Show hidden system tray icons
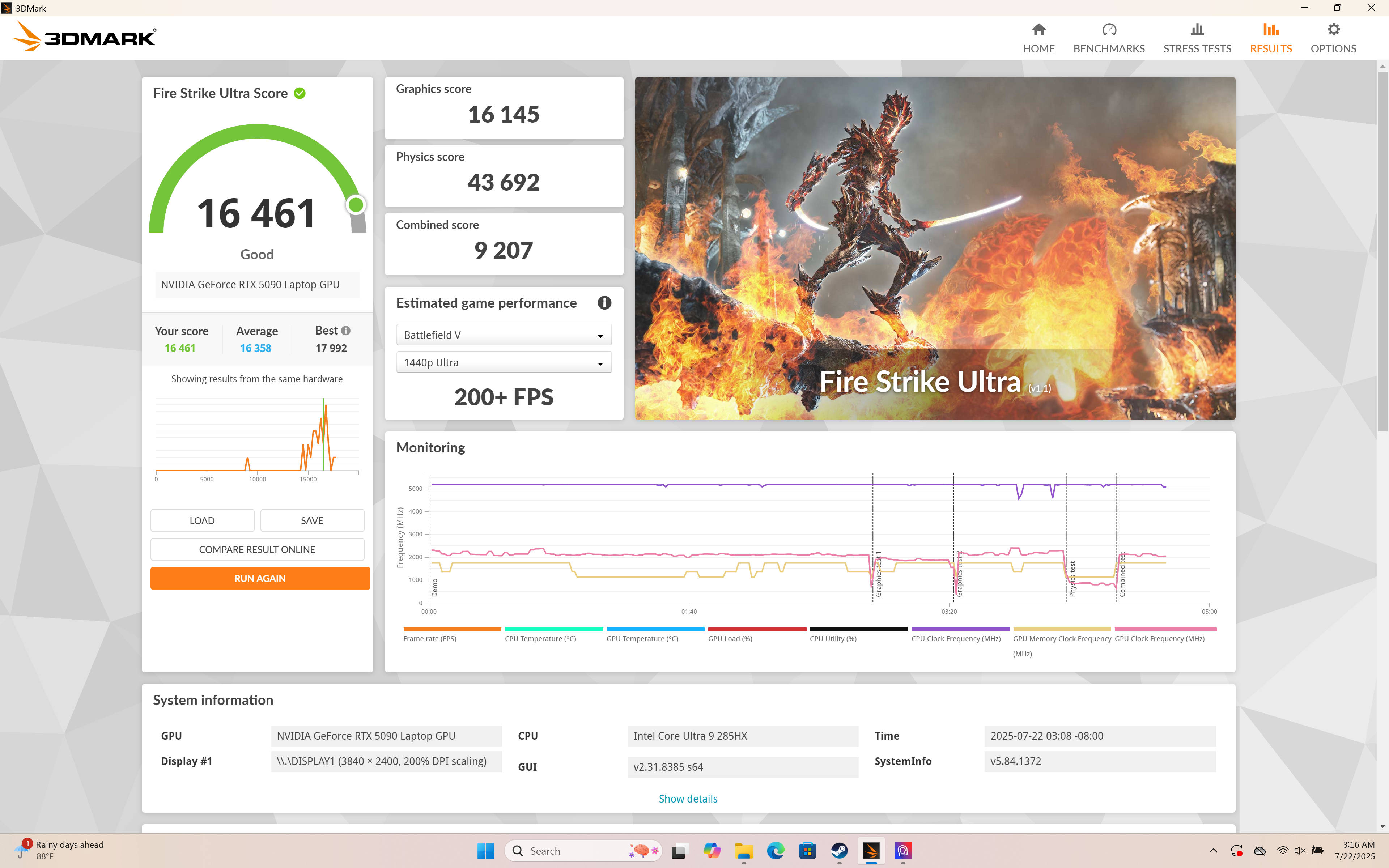Image resolution: width=1389 pixels, height=868 pixels. pyautogui.click(x=1213, y=851)
